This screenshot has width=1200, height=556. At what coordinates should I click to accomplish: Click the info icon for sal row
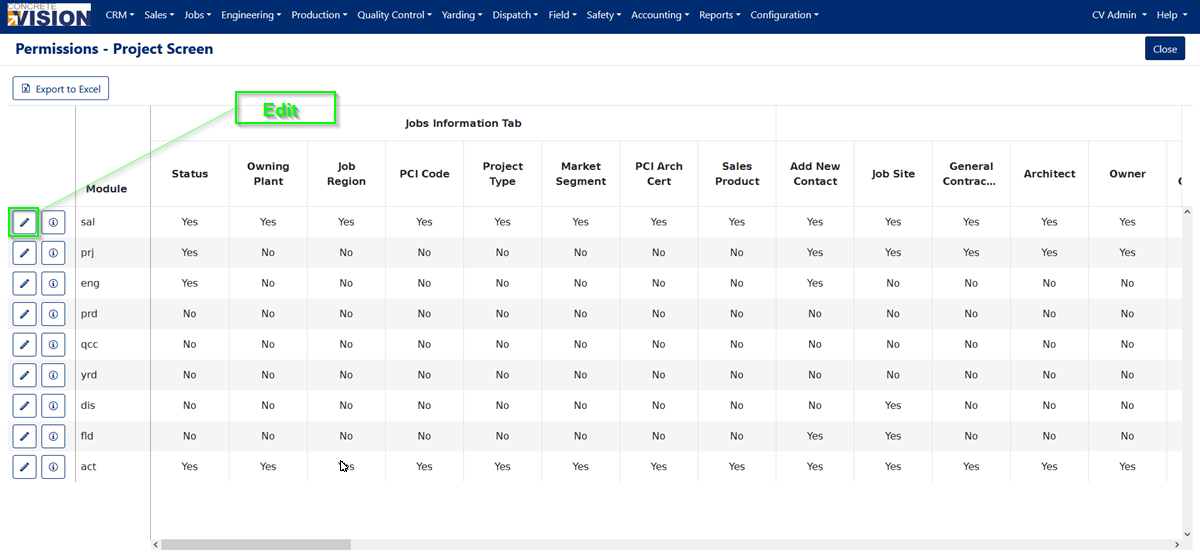tap(53, 222)
